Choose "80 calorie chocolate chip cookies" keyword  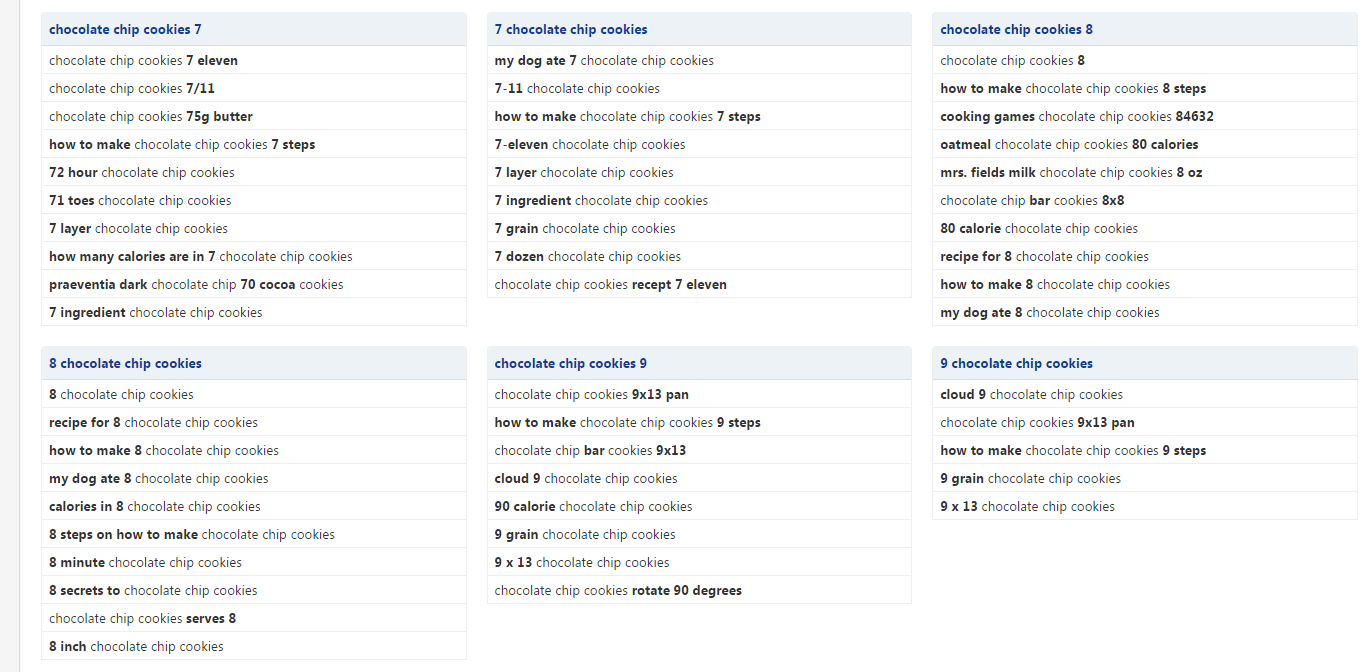pyautogui.click(x=1039, y=229)
